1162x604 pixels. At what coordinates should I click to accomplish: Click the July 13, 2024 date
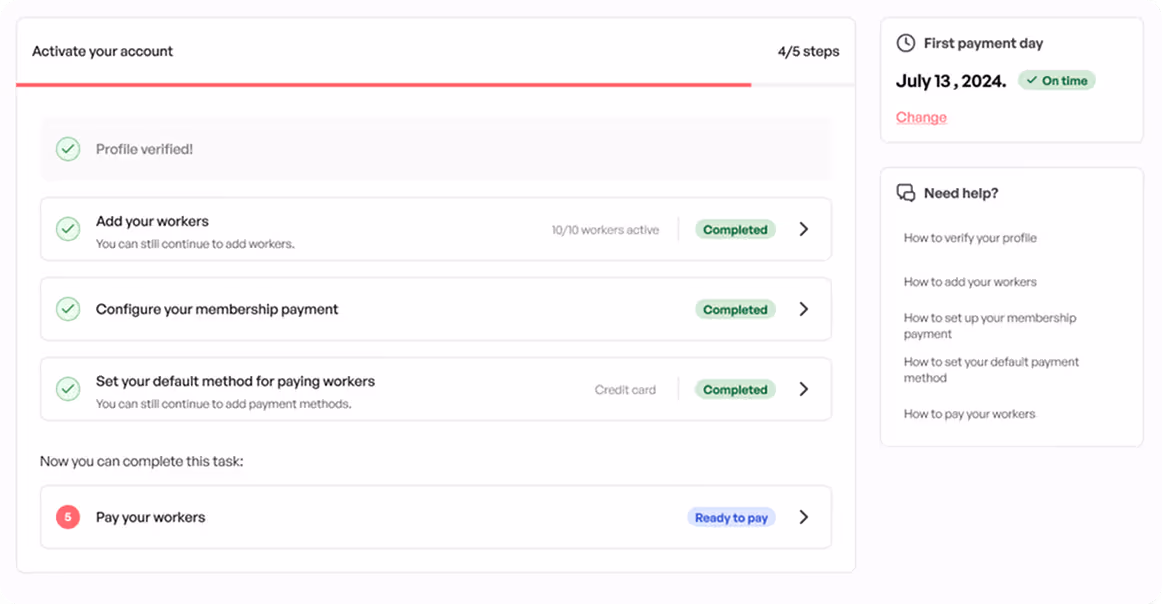(951, 81)
